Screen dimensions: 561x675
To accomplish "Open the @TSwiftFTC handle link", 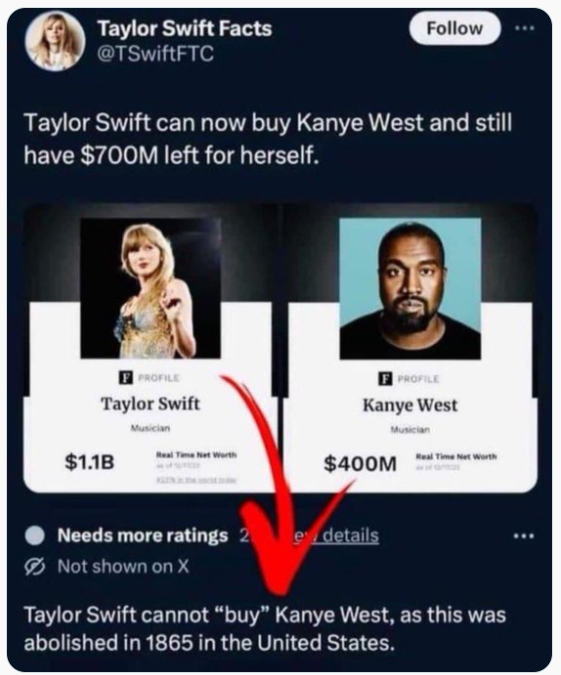I will click(156, 54).
